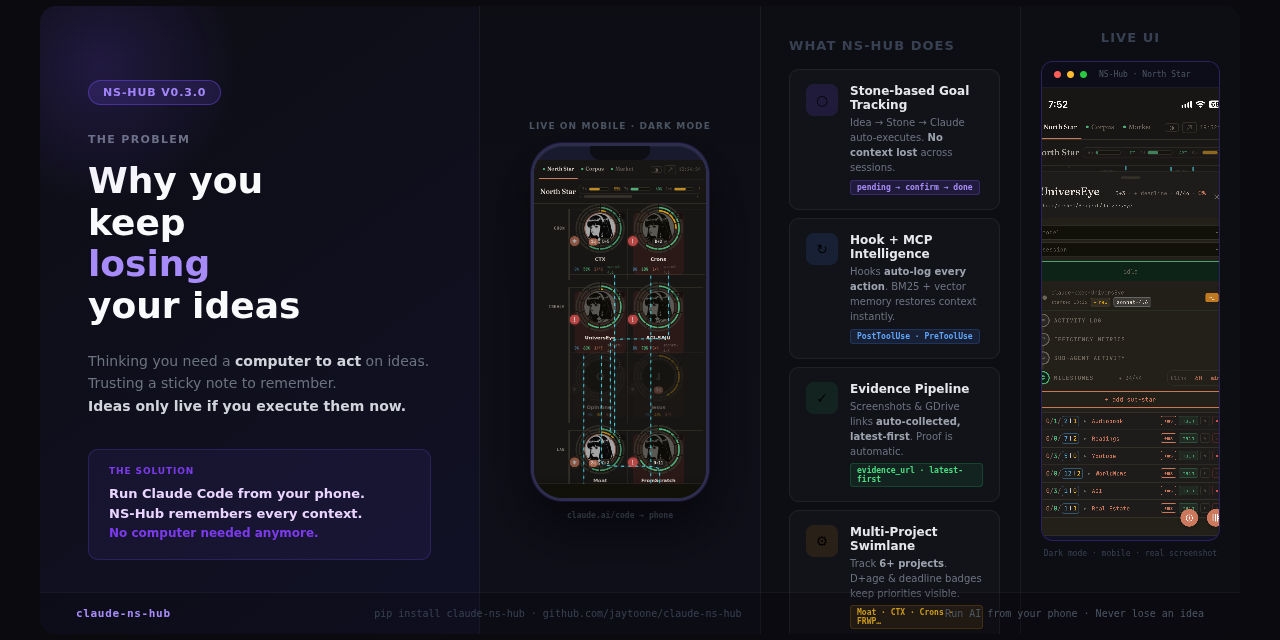
Task: Click The Solution callout box
Action: (259, 504)
